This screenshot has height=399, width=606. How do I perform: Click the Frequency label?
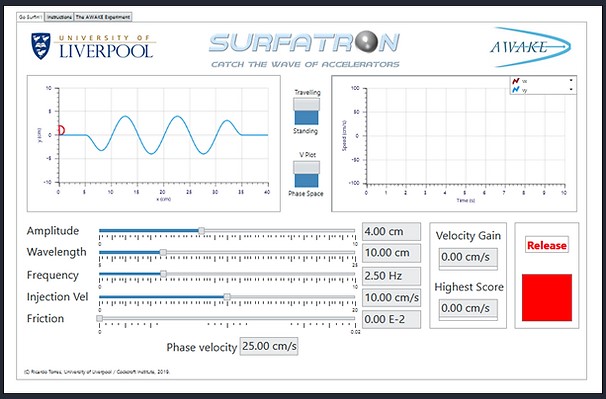click(53, 276)
